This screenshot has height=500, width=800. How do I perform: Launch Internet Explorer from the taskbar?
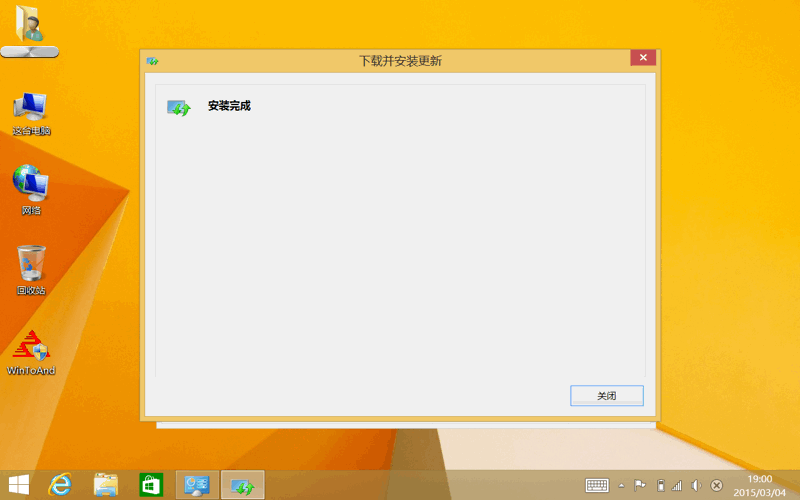[x=62, y=485]
